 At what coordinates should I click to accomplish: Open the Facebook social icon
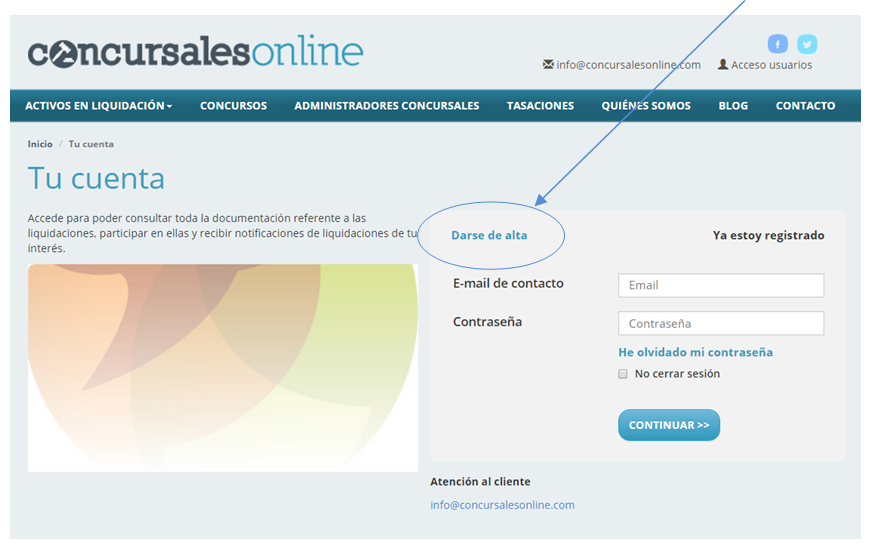tap(777, 43)
